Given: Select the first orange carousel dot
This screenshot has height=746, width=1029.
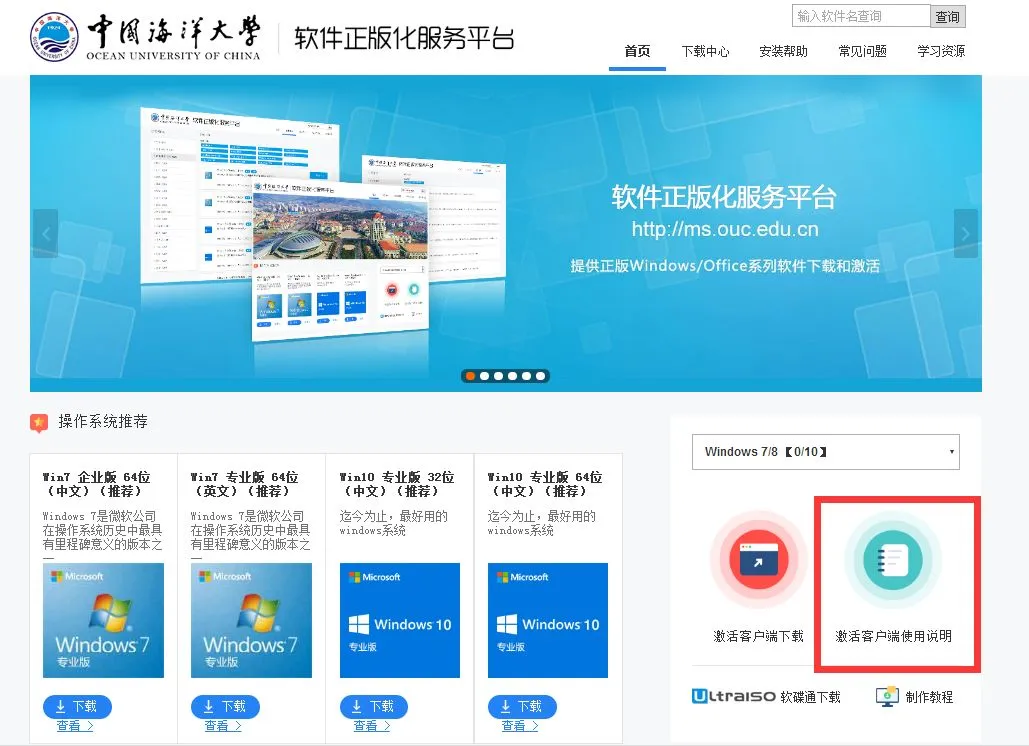Looking at the screenshot, I should (470, 376).
